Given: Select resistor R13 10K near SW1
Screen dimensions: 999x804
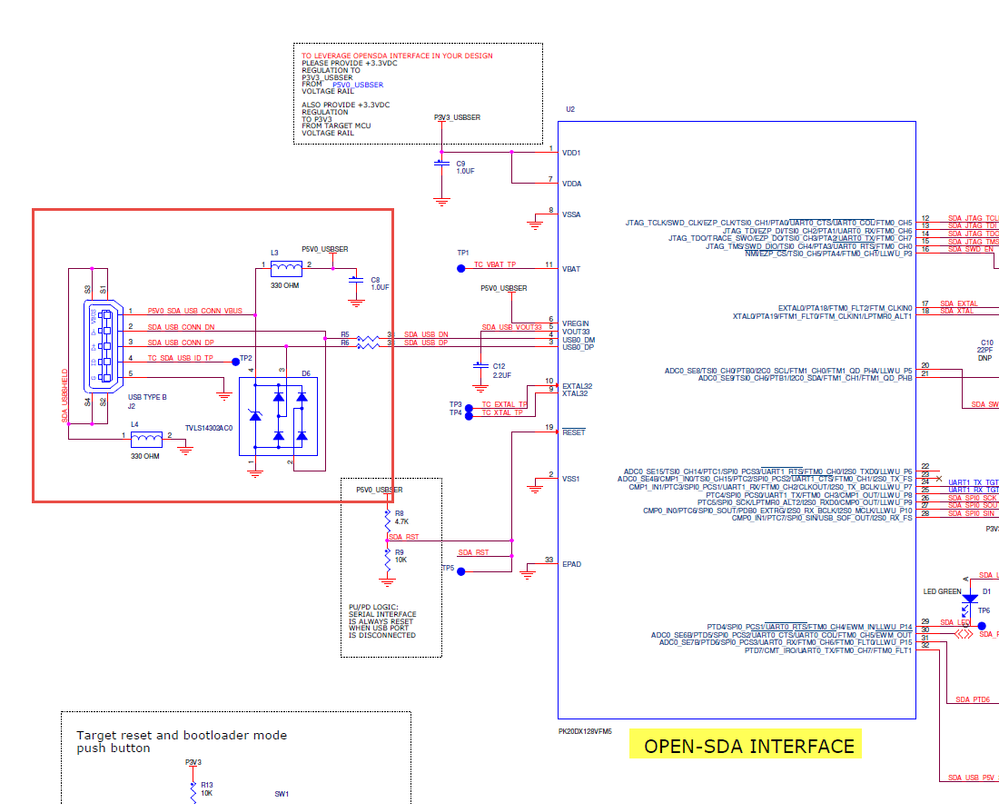Looking at the screenshot, I should tap(192, 790).
